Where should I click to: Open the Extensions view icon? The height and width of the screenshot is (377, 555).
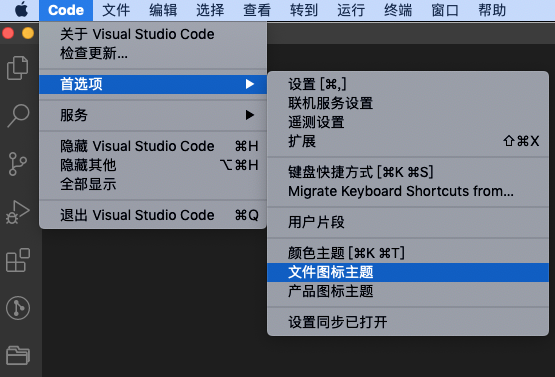pyautogui.click(x=18, y=260)
